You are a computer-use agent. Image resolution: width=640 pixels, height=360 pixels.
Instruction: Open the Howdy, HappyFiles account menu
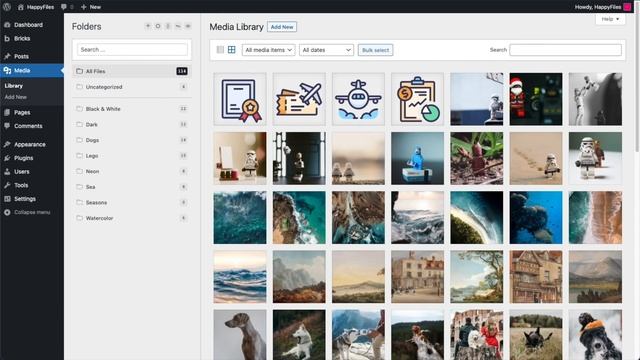tap(602, 7)
